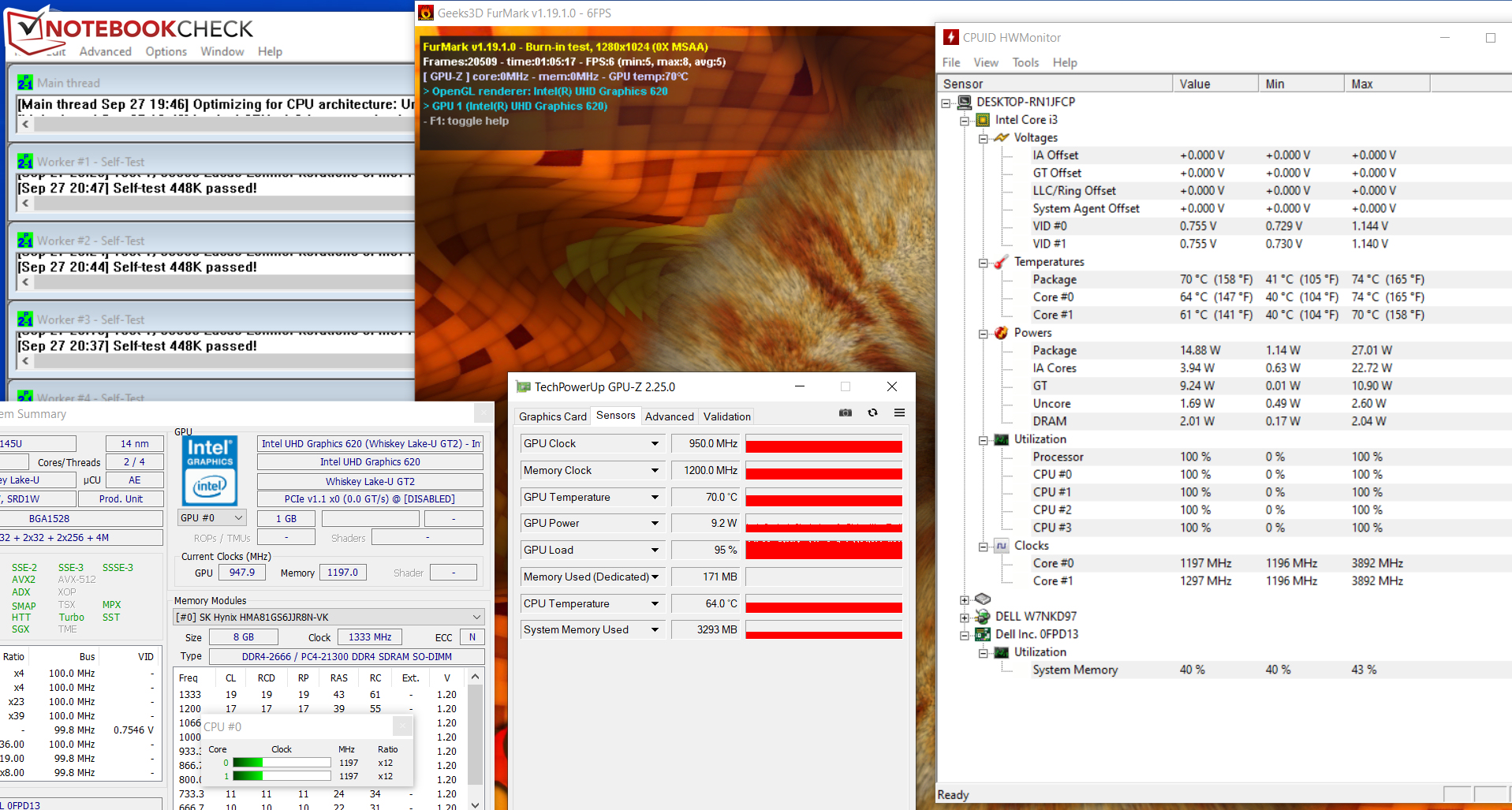The width and height of the screenshot is (1512, 810).
Task: Click the FurMark title bar icon
Action: 425,13
